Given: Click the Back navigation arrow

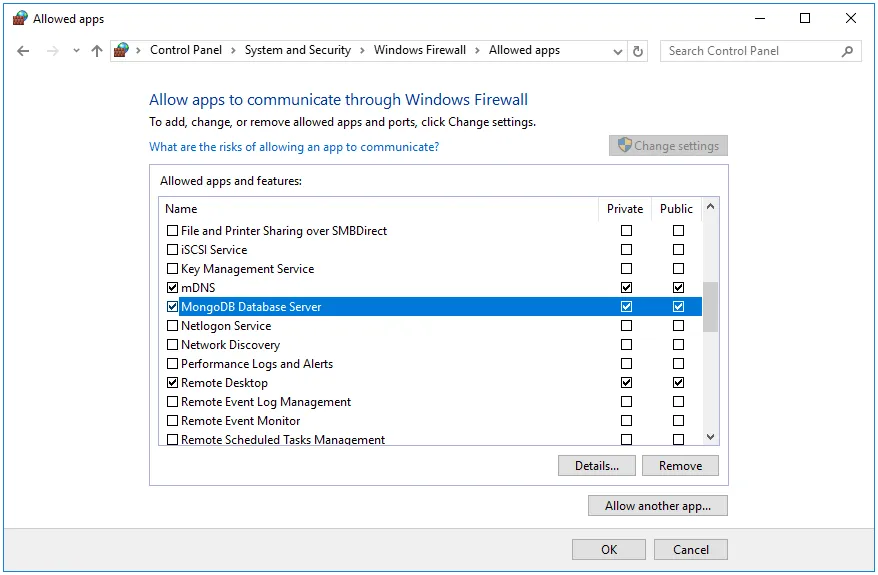Looking at the screenshot, I should coord(23,51).
